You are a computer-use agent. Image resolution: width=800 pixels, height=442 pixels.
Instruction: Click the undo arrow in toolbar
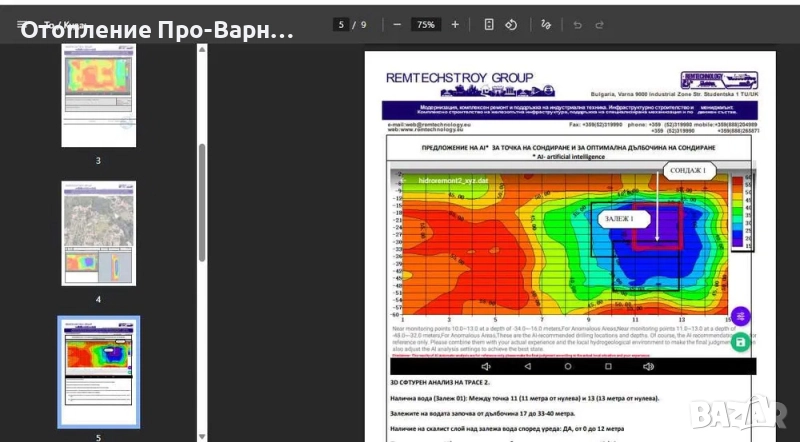[x=578, y=24]
